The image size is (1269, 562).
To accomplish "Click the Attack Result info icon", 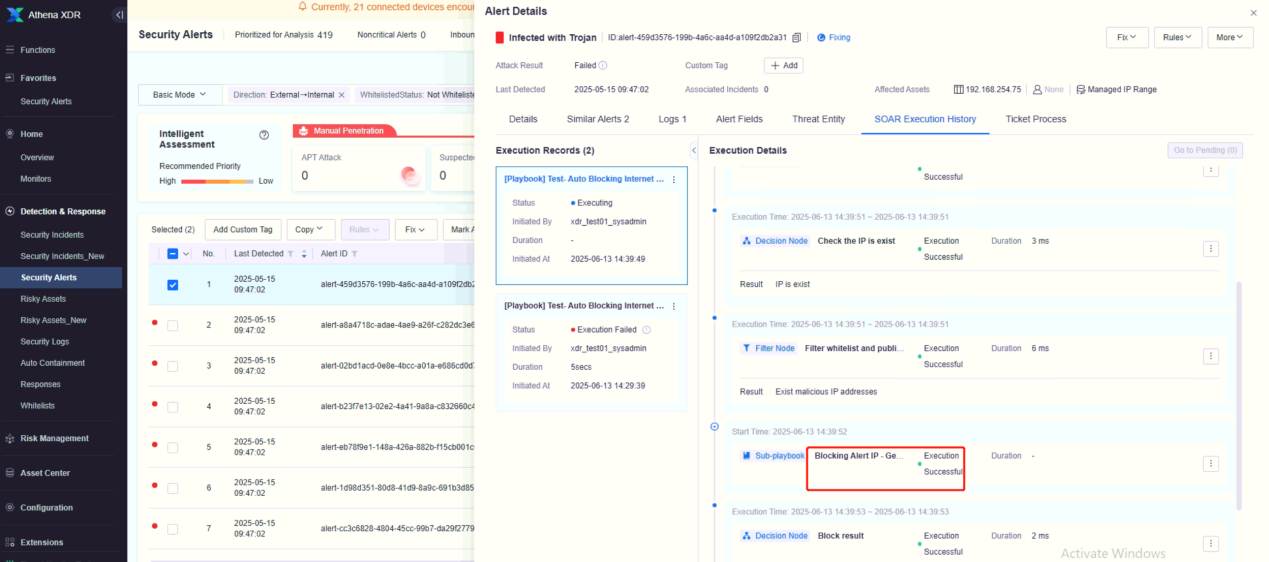I will point(605,65).
